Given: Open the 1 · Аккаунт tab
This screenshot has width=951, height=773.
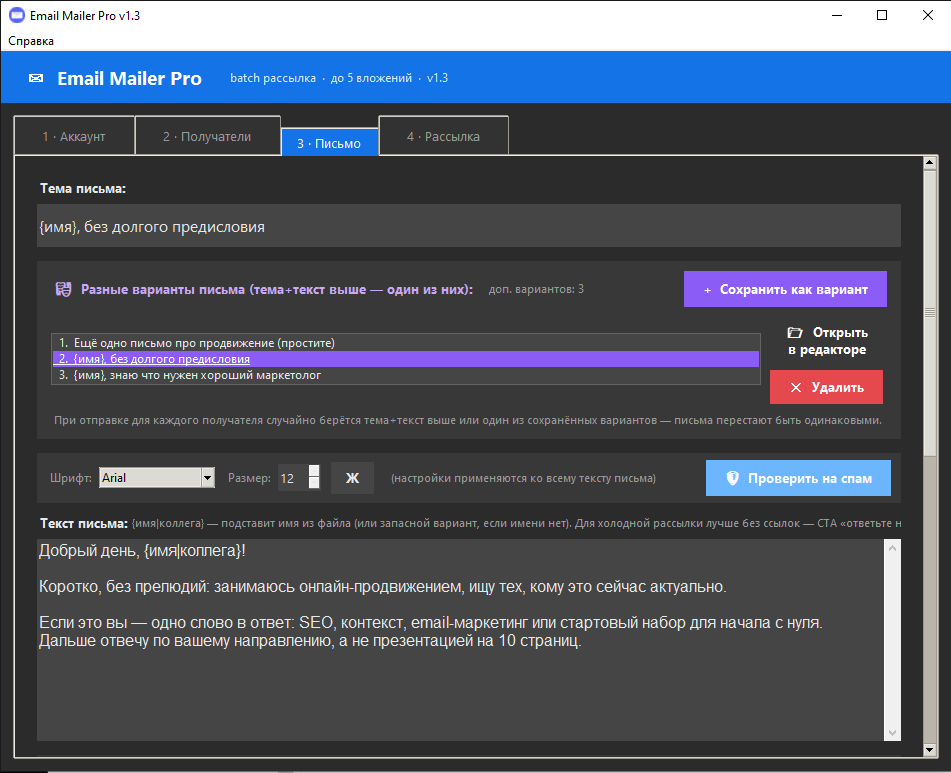Looking at the screenshot, I should pyautogui.click(x=74, y=136).
